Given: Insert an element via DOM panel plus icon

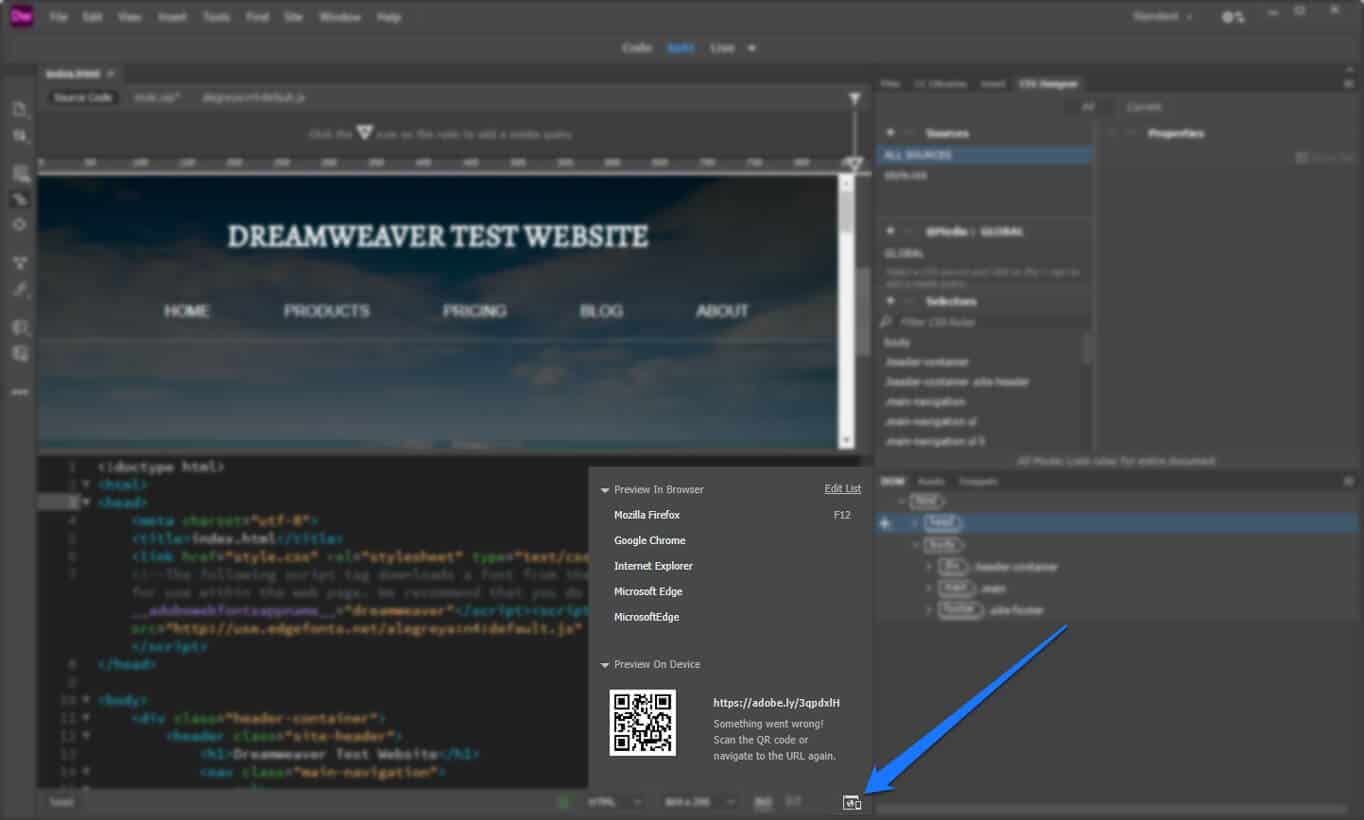Looking at the screenshot, I should pyautogui.click(x=884, y=522).
